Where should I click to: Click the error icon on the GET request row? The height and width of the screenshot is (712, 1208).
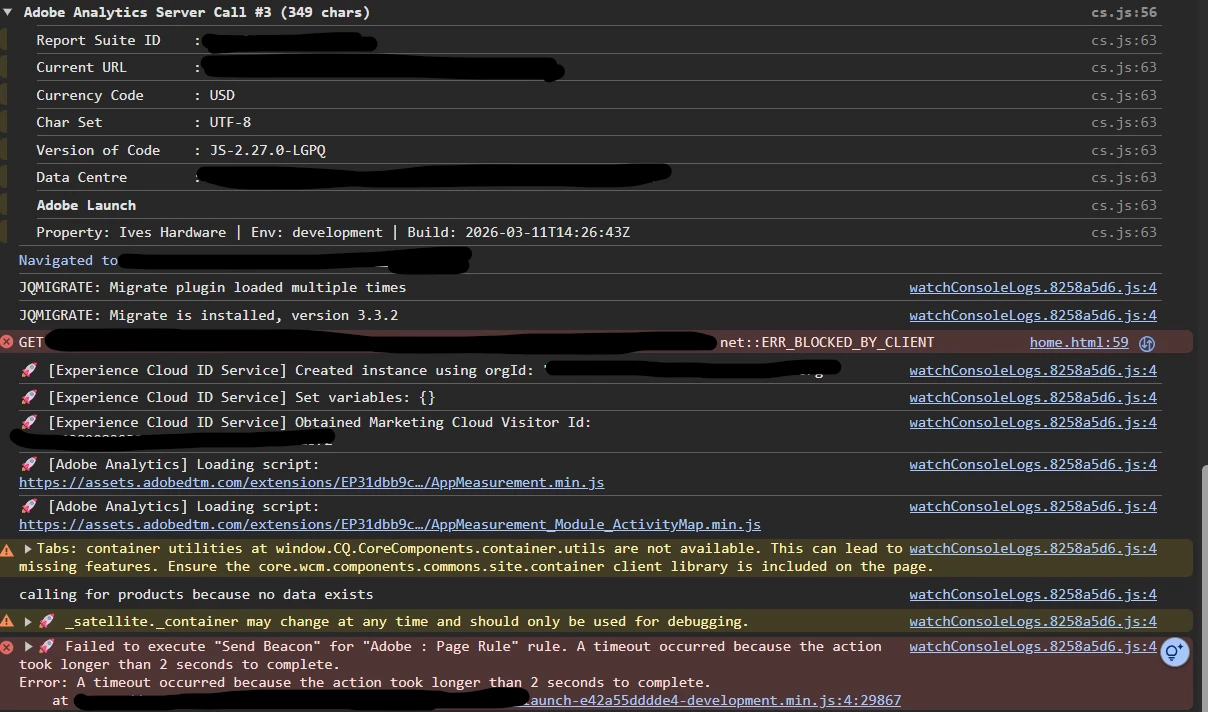7,342
